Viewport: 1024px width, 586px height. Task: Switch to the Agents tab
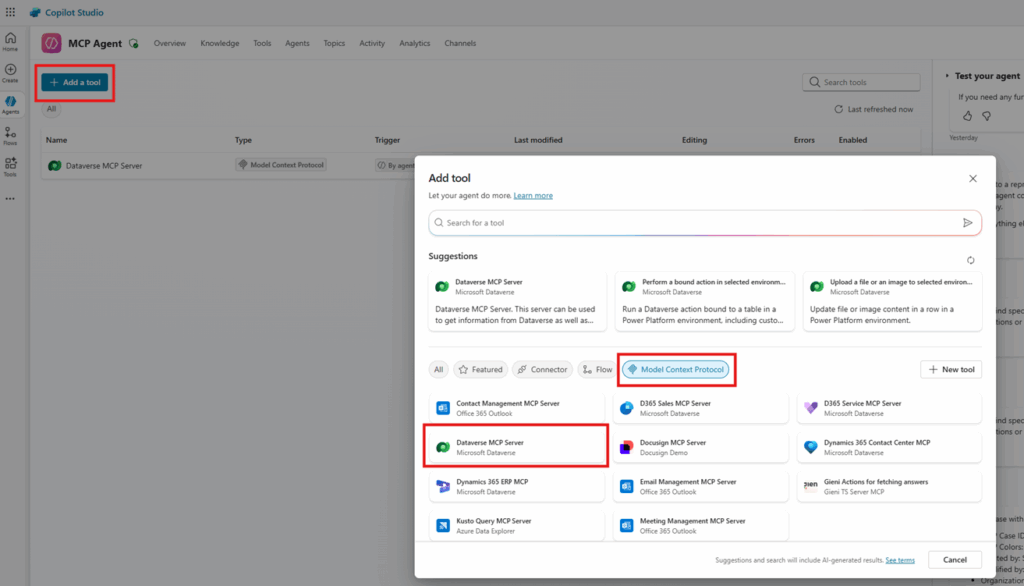click(297, 43)
